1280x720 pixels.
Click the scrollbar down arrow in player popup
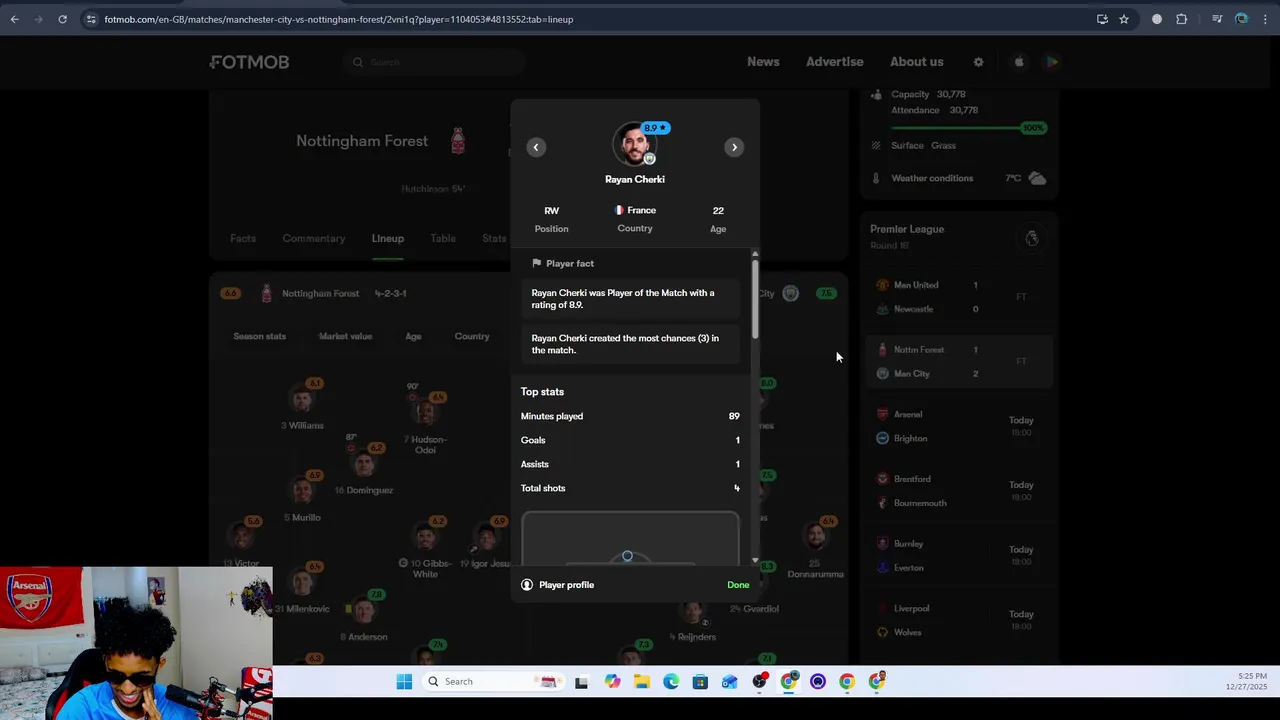755,561
